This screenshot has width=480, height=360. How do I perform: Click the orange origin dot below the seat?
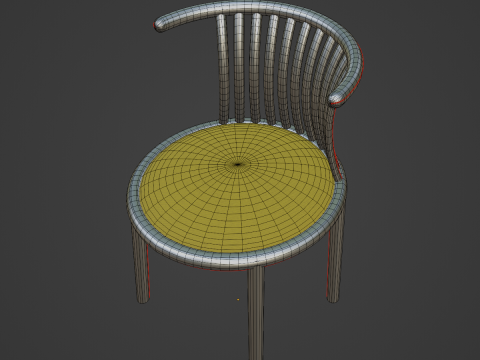(x=238, y=300)
